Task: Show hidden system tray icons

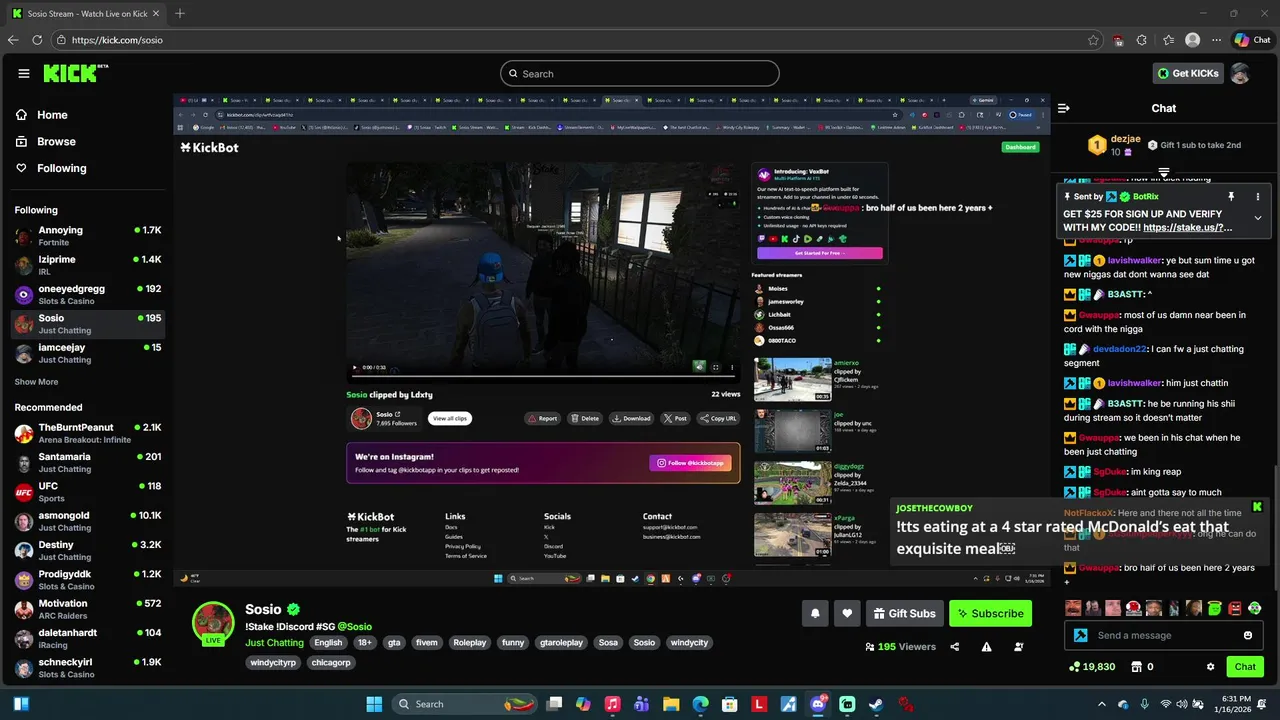Action: point(1102,704)
